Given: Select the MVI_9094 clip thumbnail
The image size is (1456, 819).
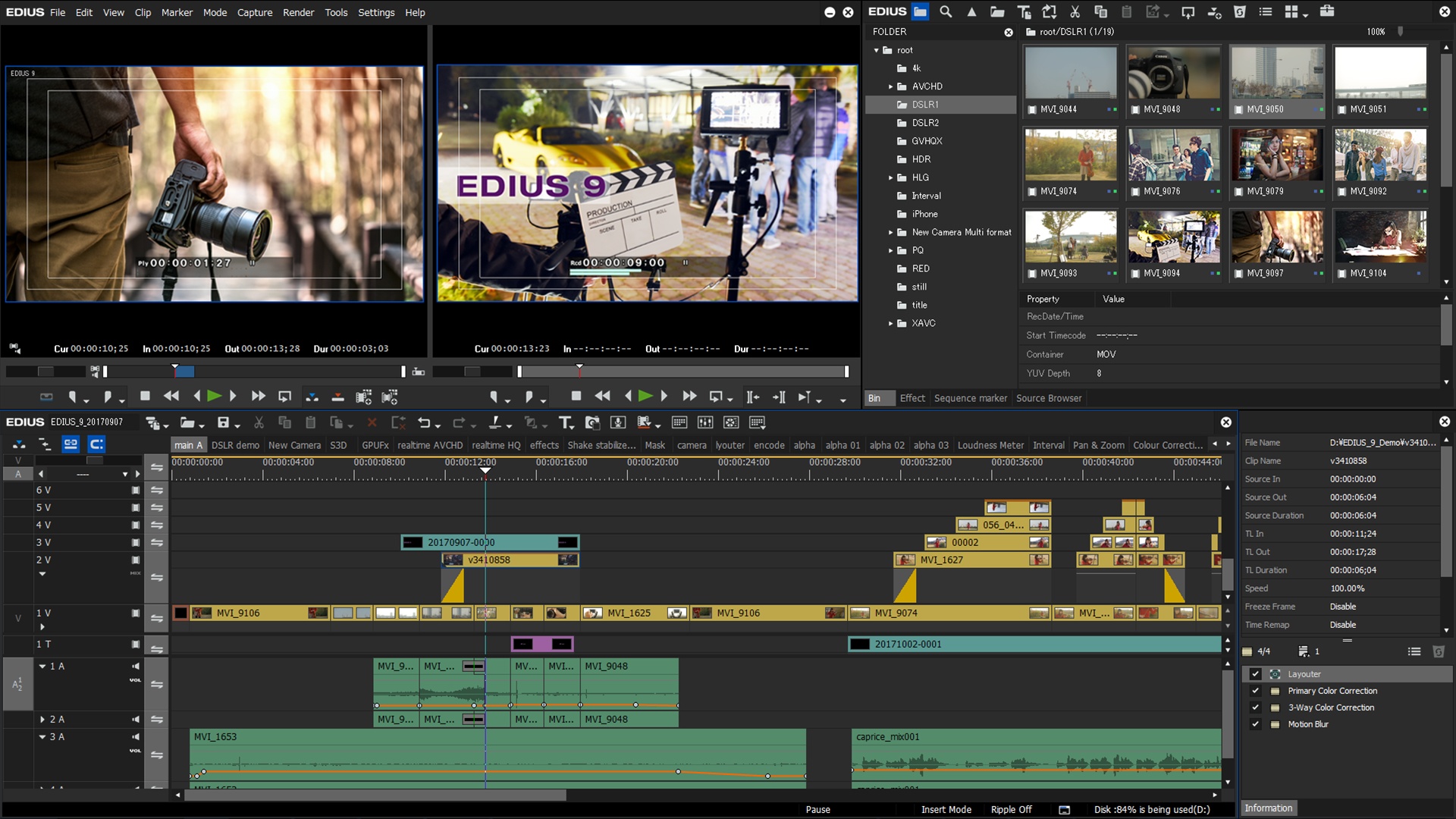Looking at the screenshot, I should pos(1173,237).
